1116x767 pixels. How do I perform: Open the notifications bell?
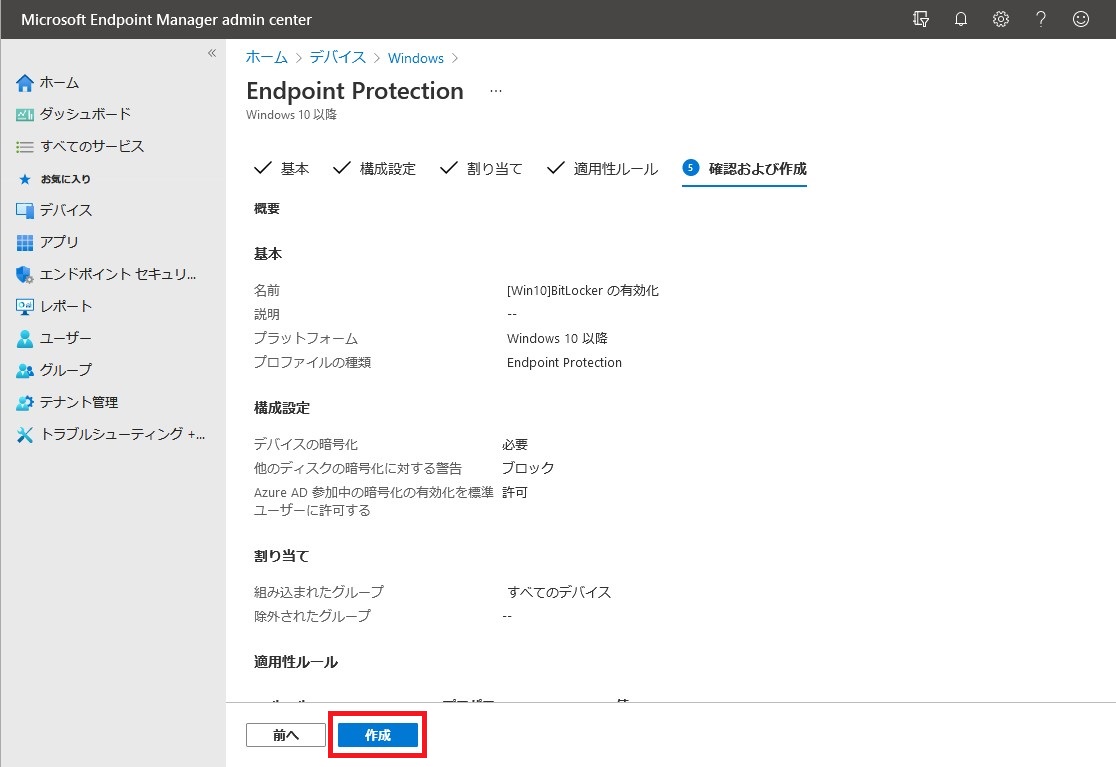click(961, 19)
